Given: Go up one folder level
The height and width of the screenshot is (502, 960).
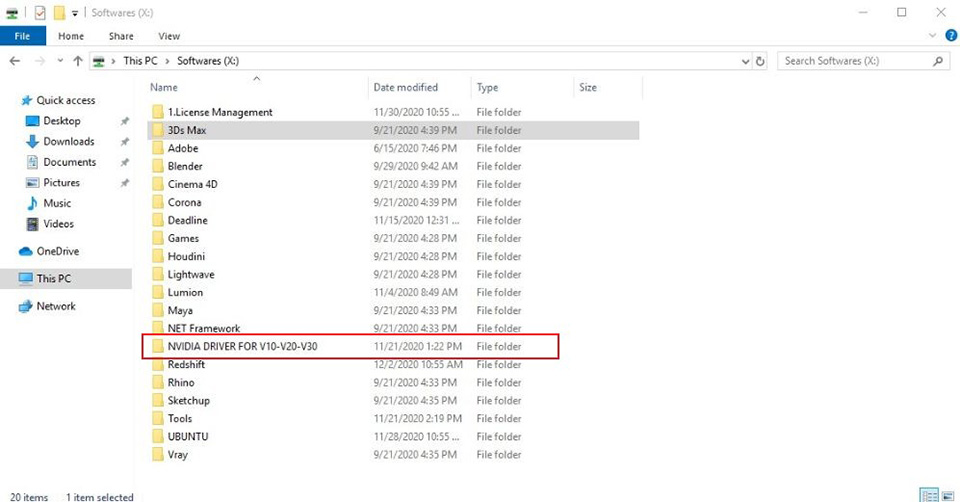Looking at the screenshot, I should point(78,61).
